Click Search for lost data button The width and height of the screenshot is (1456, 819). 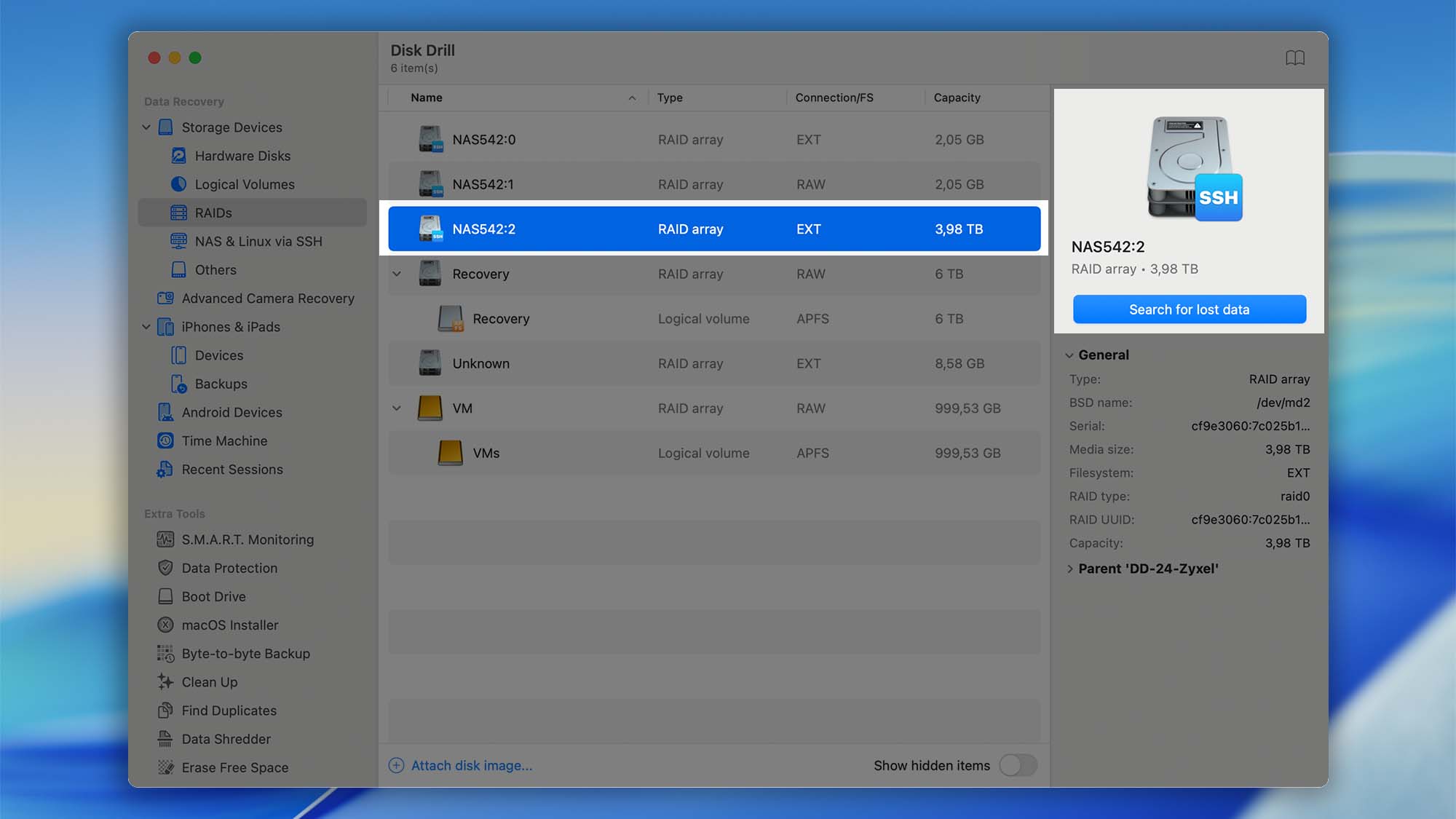click(1189, 309)
